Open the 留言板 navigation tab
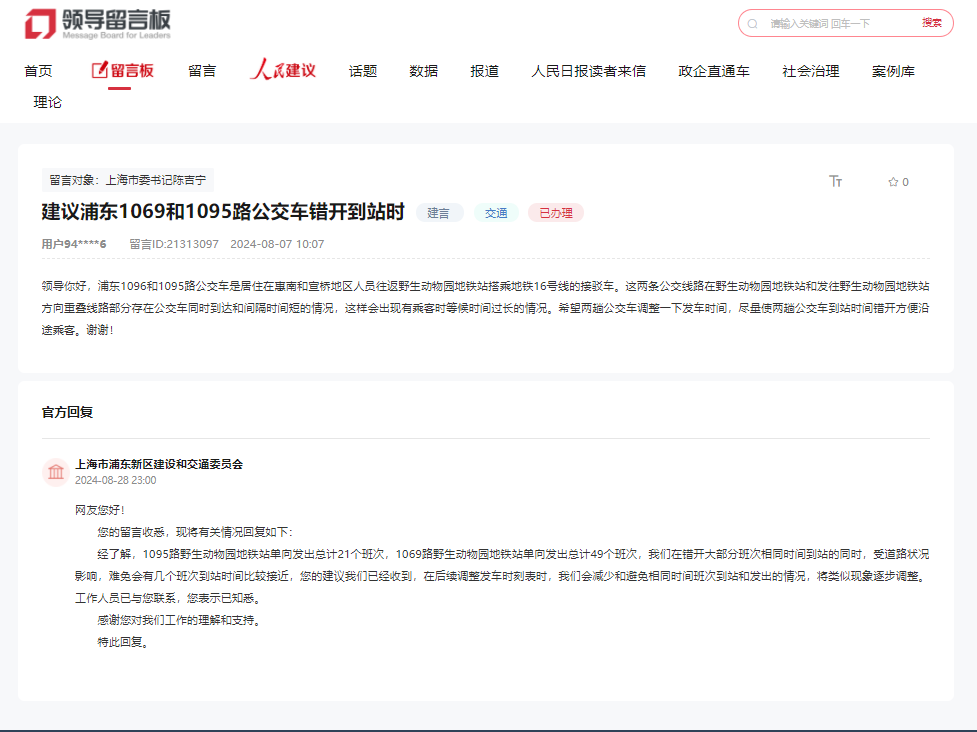The image size is (977, 732). click(x=122, y=71)
